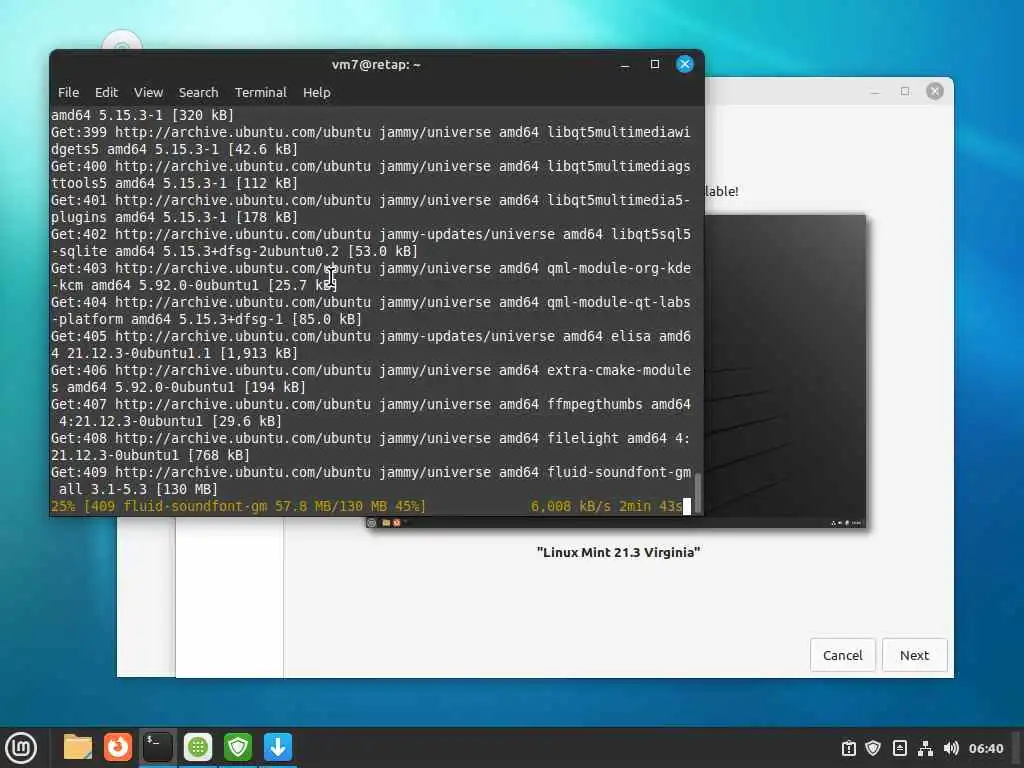
Task: Click the update notification tray icon
Action: click(x=848, y=748)
